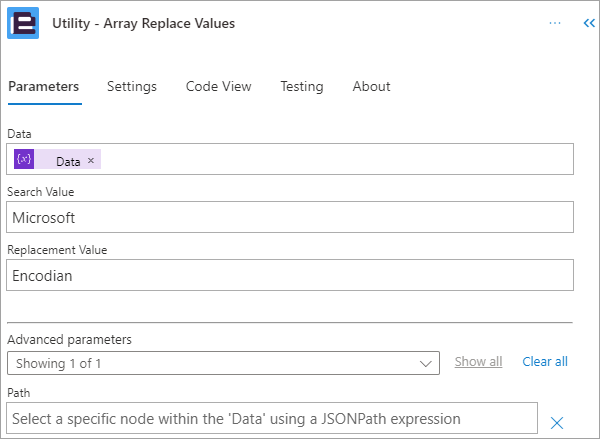This screenshot has height=439, width=600.
Task: Open the ellipsis more options menu
Action: [554, 23]
